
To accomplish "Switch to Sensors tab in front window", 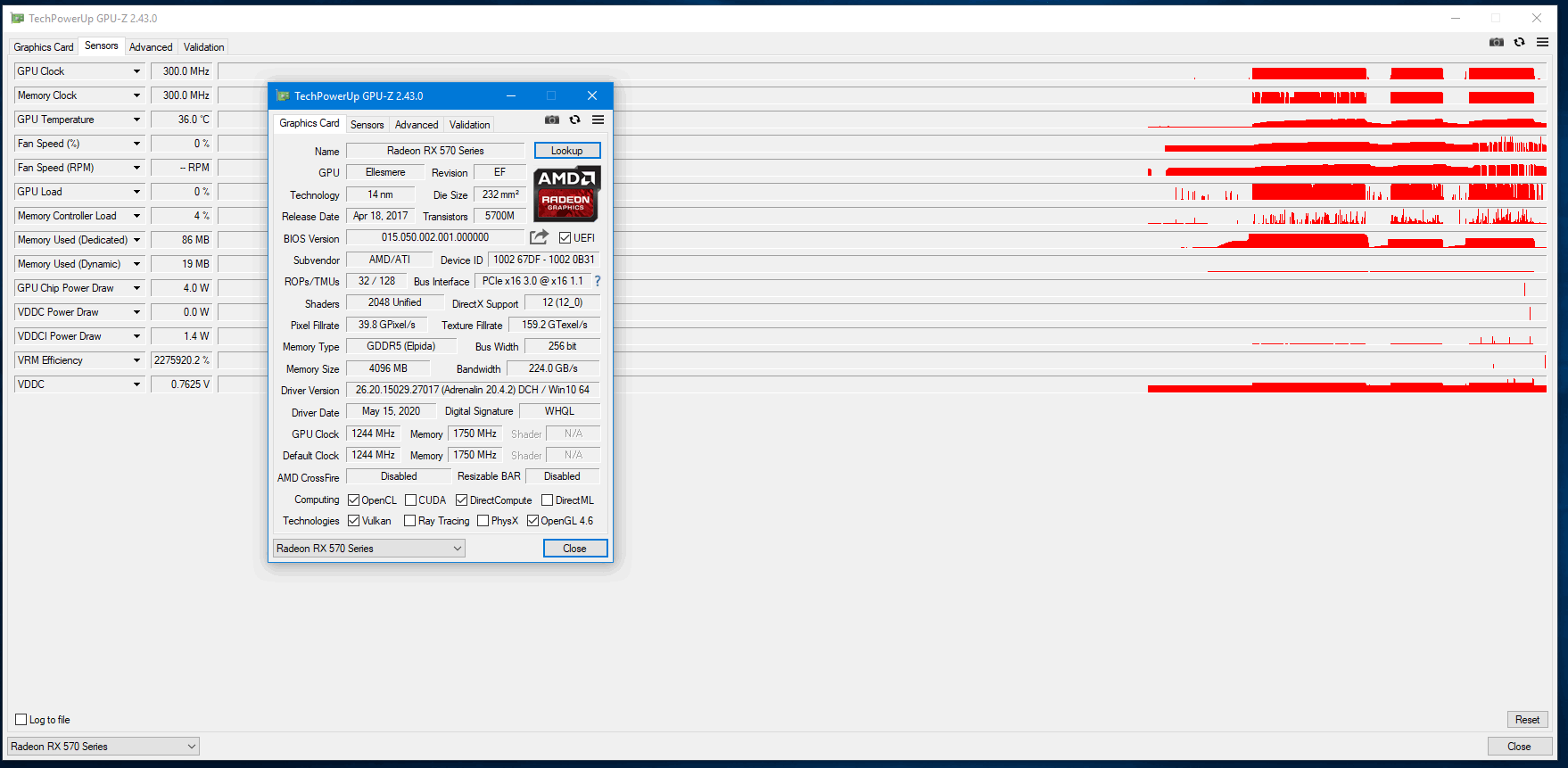I will coord(367,125).
